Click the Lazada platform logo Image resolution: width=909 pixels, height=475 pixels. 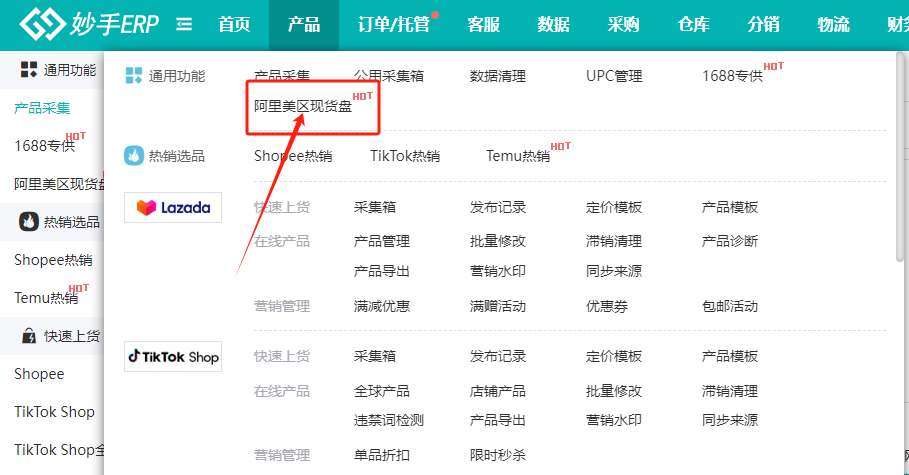pos(173,208)
